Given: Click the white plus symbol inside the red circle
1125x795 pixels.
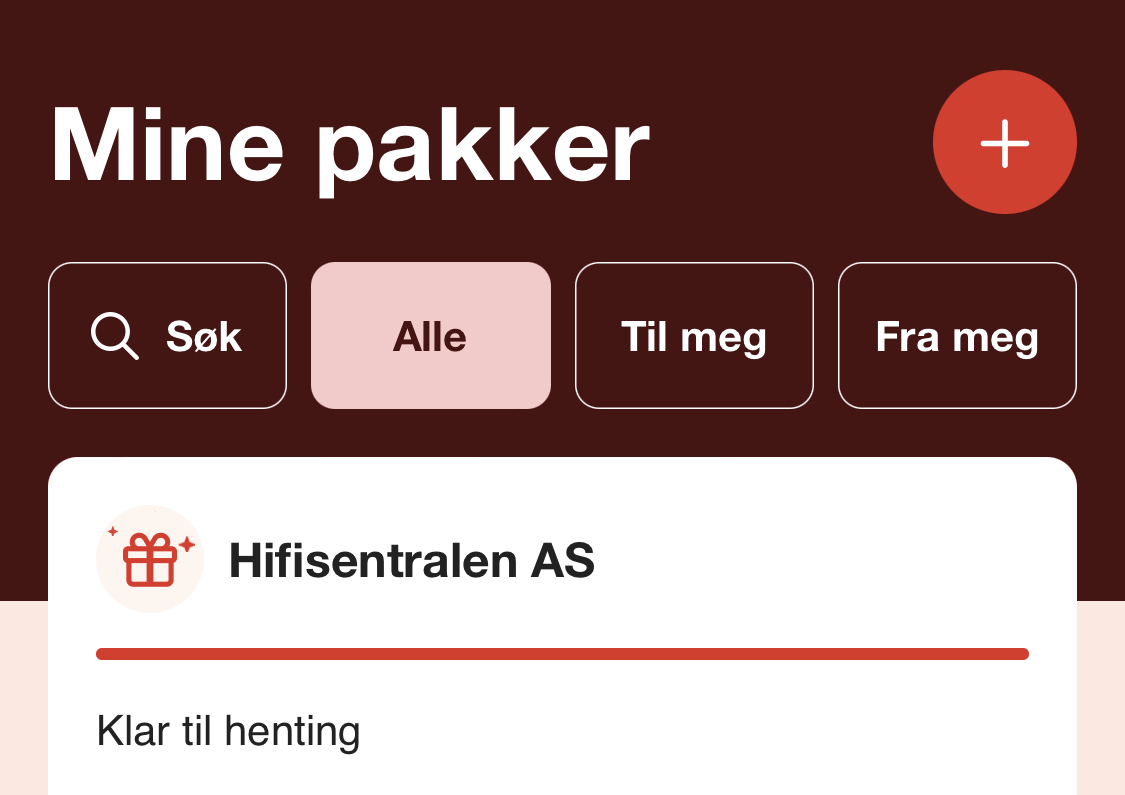Looking at the screenshot, I should (x=1004, y=143).
